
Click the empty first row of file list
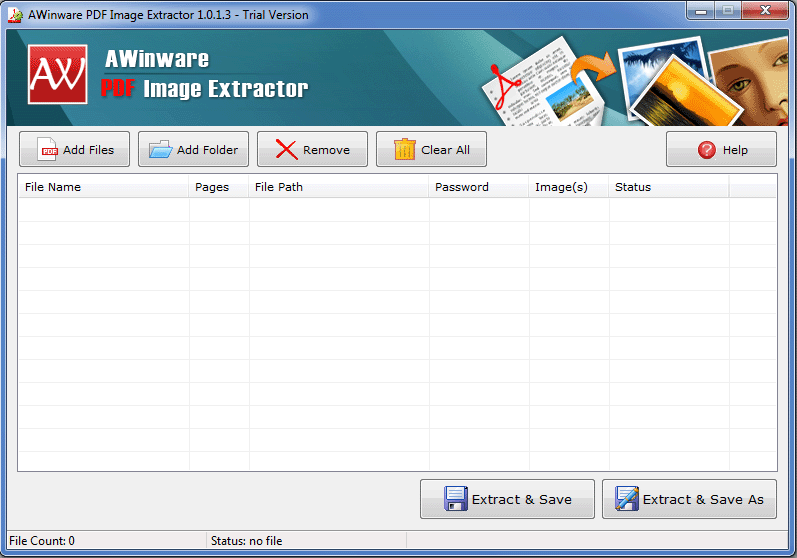click(x=397, y=209)
